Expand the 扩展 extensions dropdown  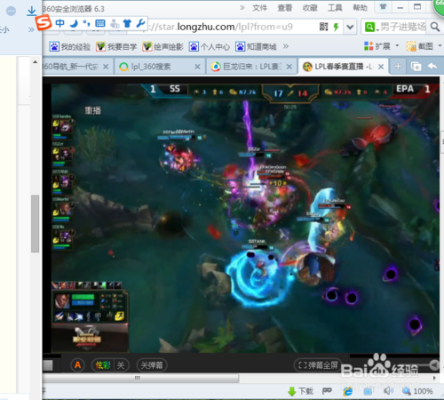(397, 46)
